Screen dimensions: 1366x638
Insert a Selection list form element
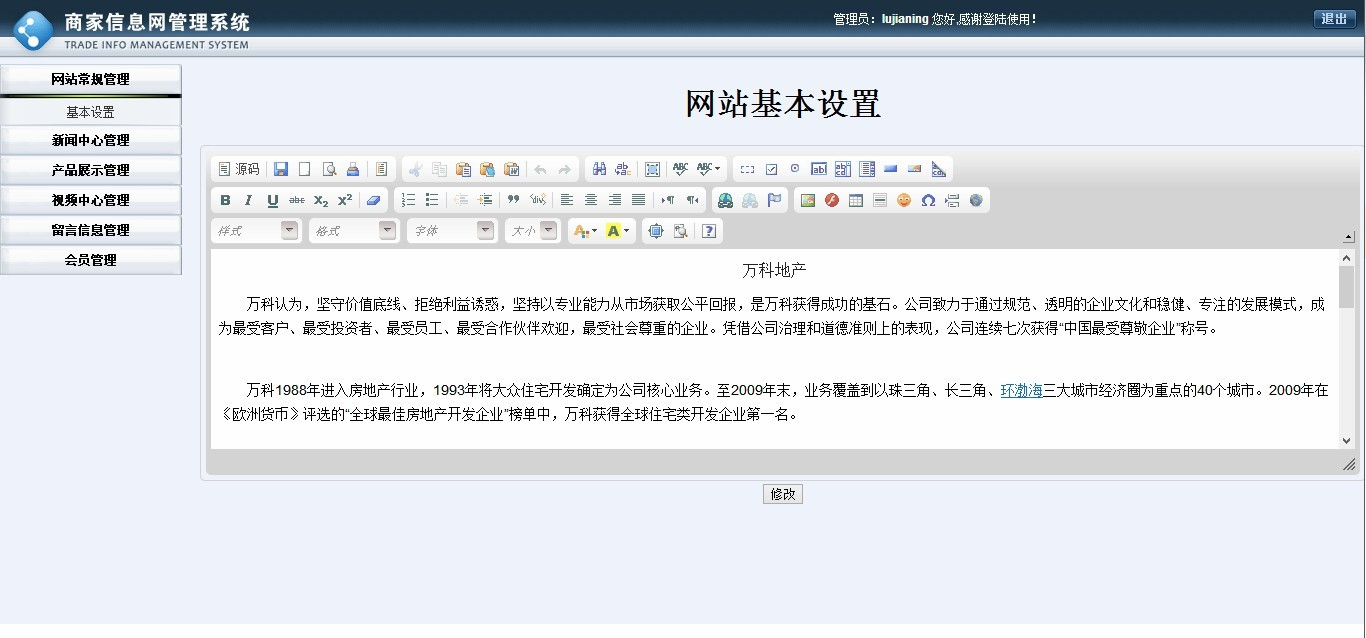867,169
